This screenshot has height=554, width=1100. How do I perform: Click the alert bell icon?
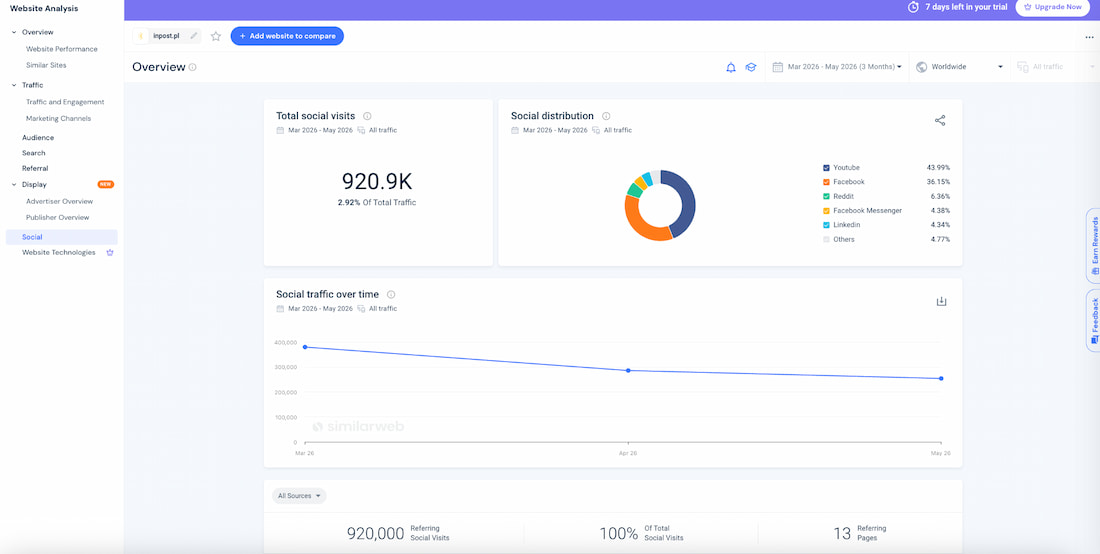click(x=731, y=67)
